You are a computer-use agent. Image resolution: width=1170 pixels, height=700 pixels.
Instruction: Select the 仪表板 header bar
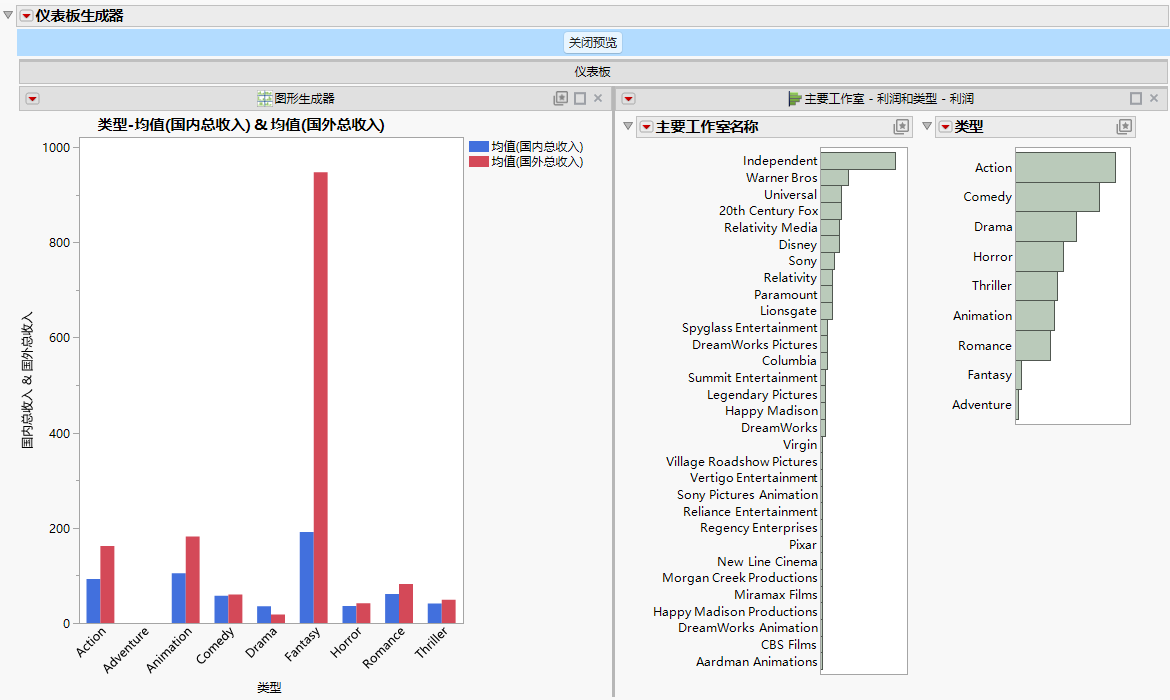[x=592, y=72]
